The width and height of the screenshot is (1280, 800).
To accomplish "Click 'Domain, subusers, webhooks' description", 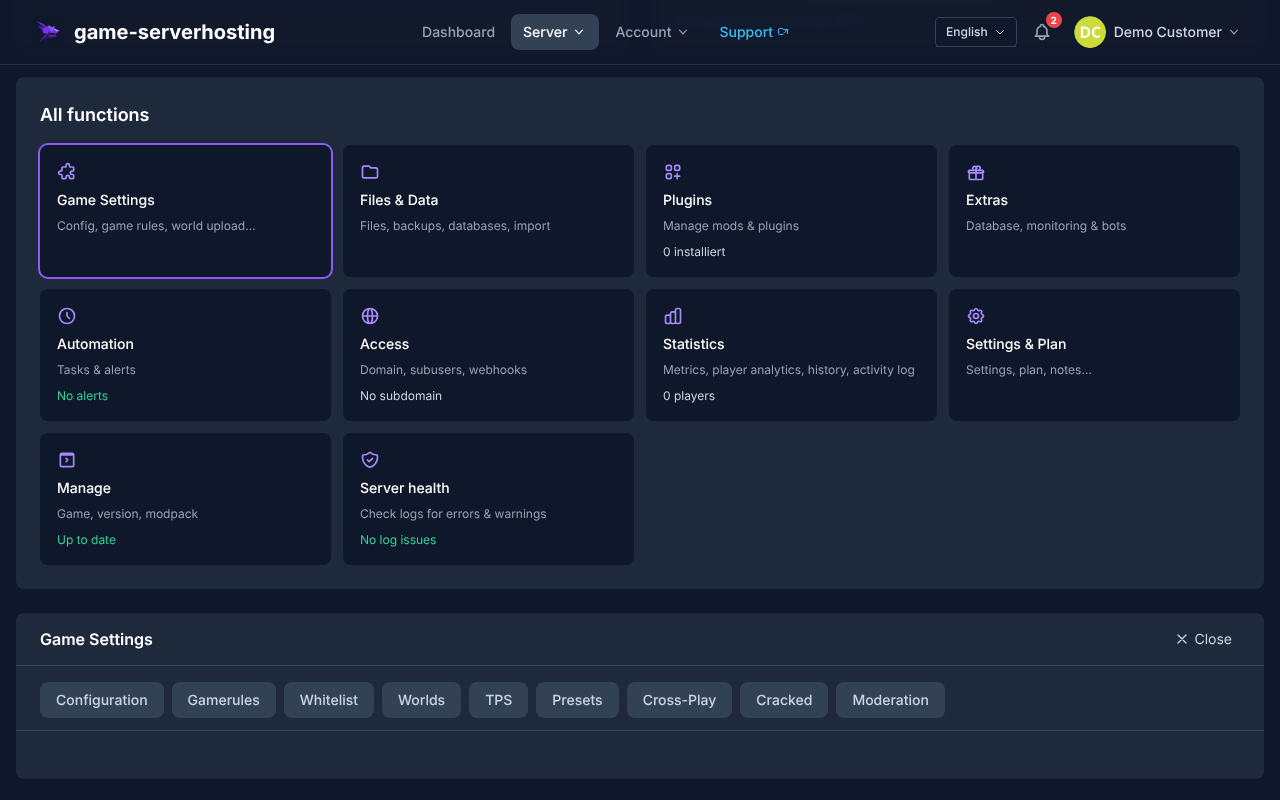I will point(443,370).
